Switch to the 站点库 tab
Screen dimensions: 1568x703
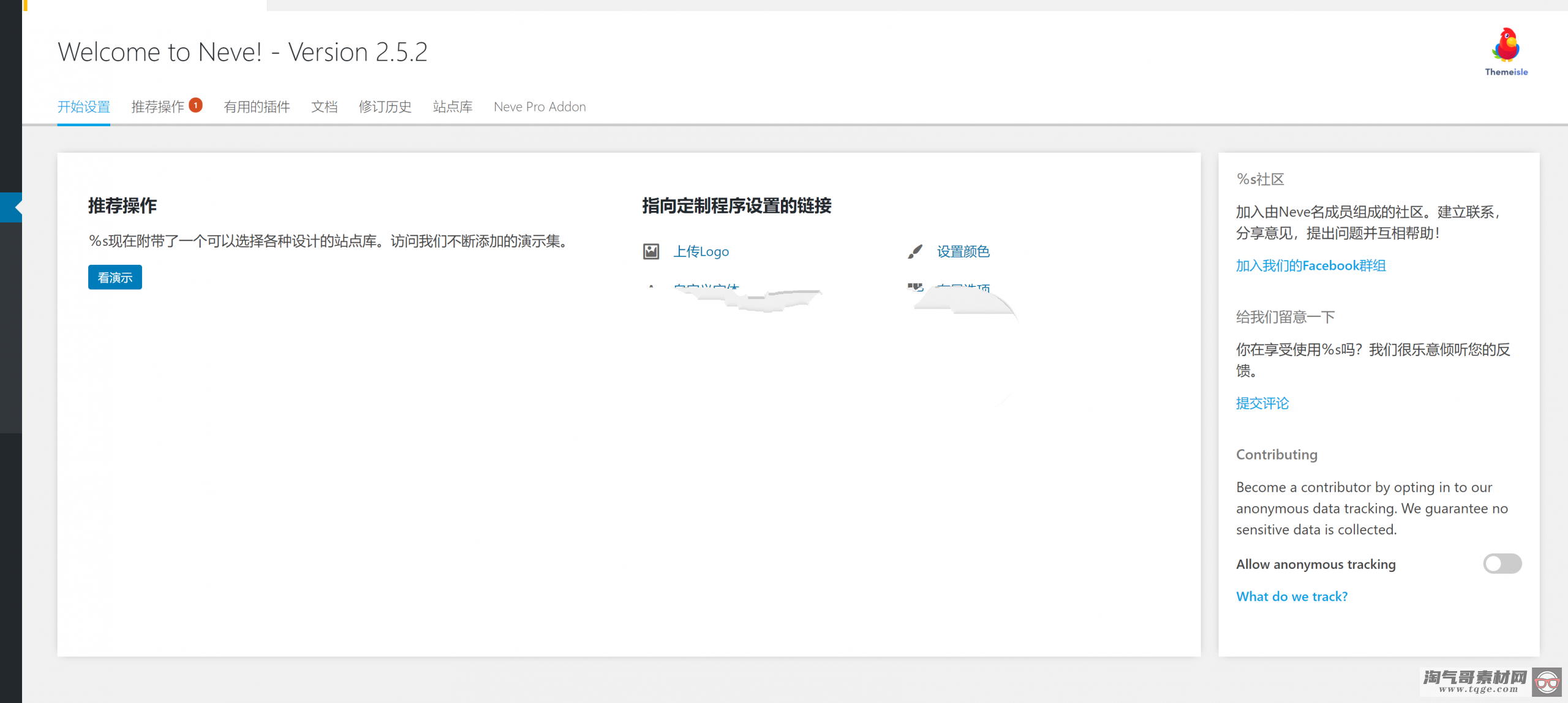coord(453,107)
